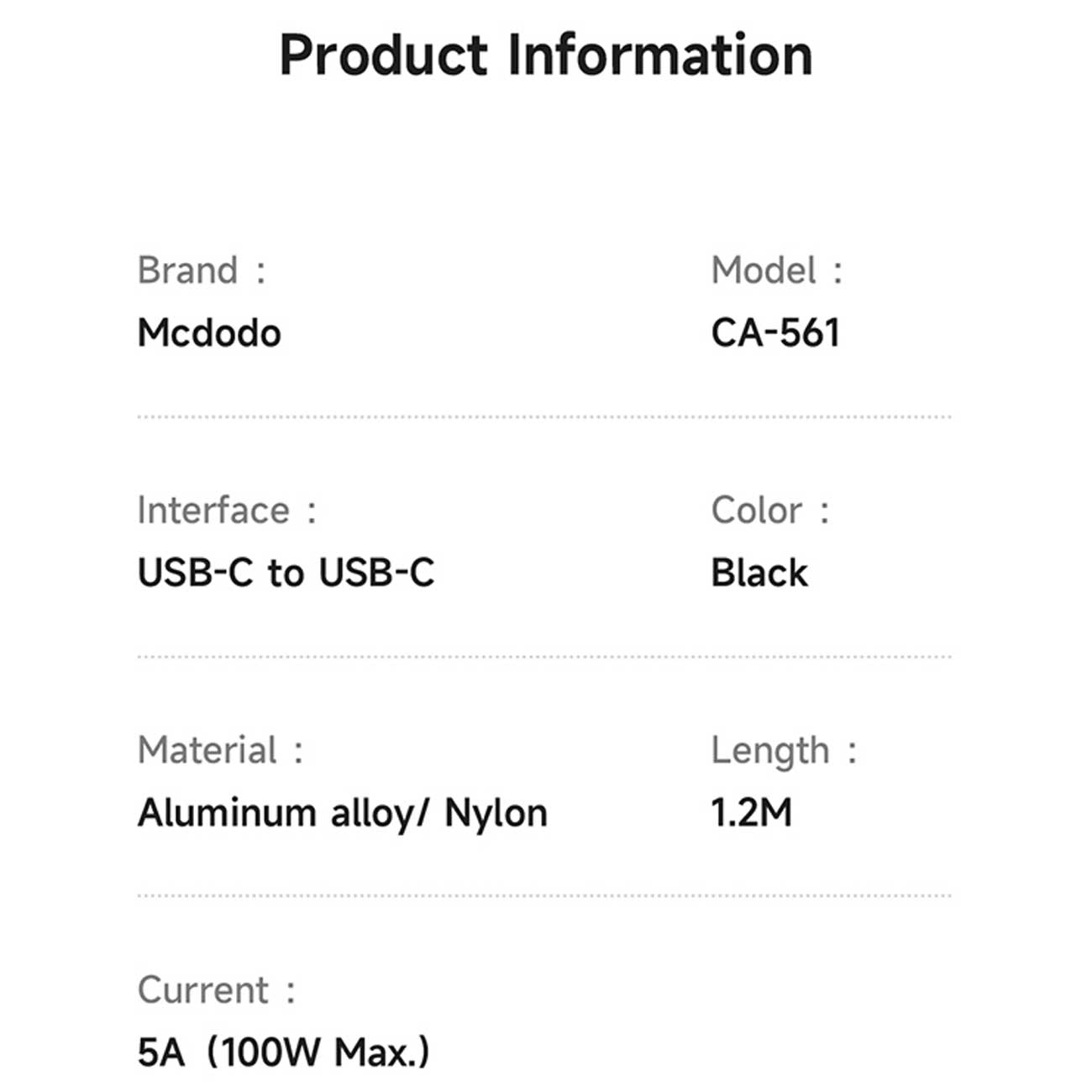1092x1092 pixels.
Task: Click the Color label
Action: 757,511
